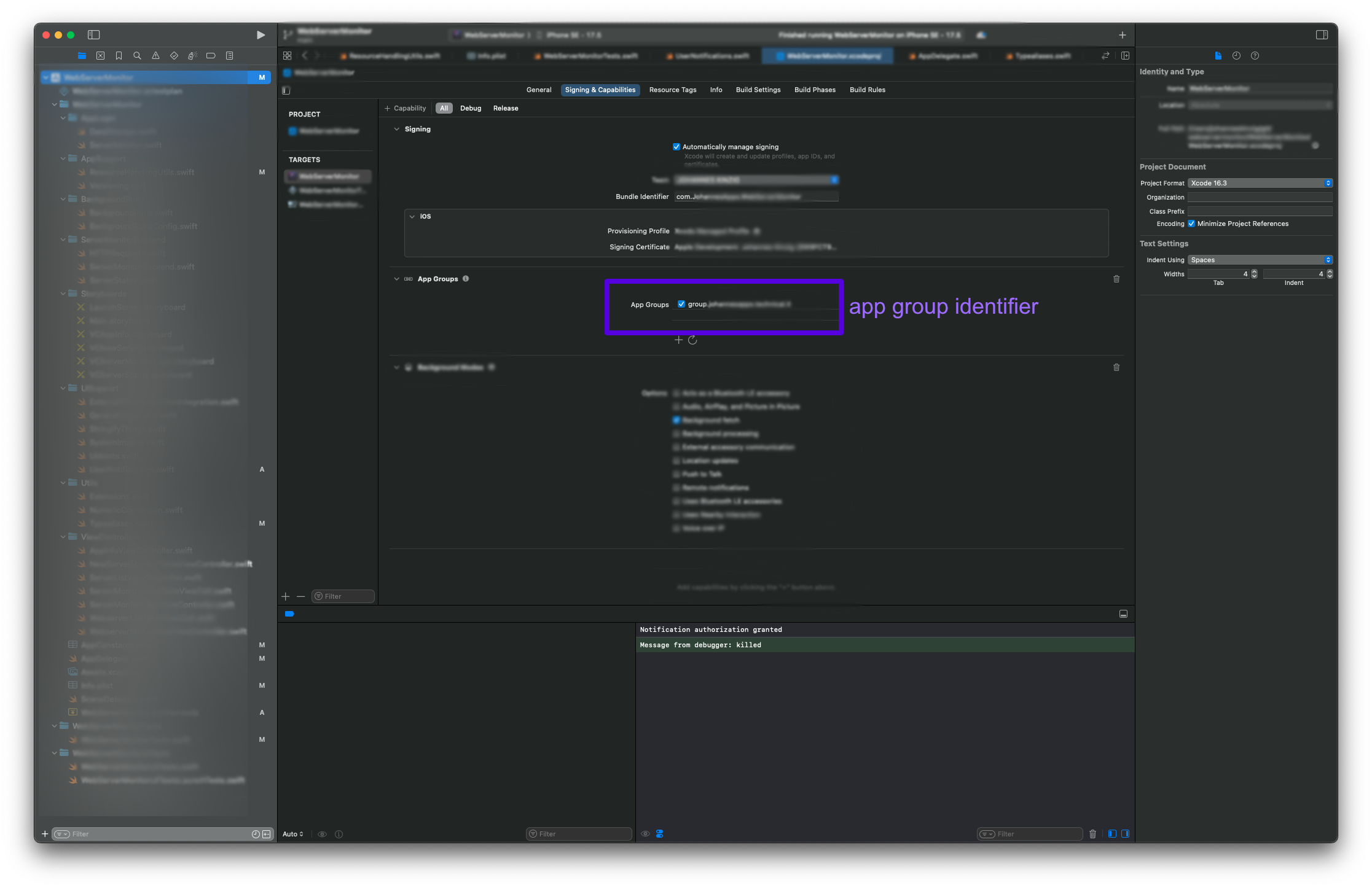Click the Organization input field
1372x888 pixels.
point(1260,197)
